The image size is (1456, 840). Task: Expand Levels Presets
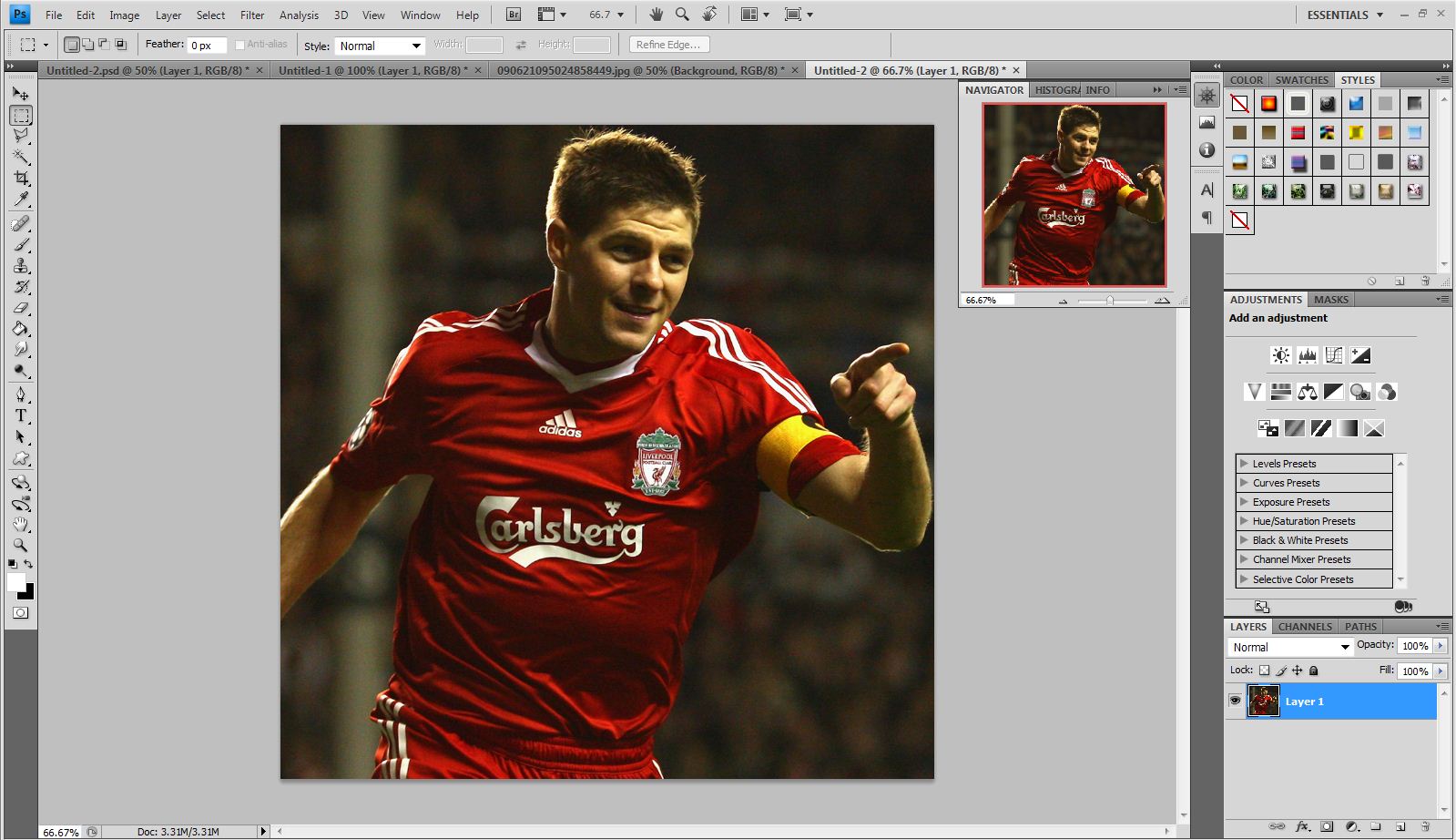(x=1244, y=463)
